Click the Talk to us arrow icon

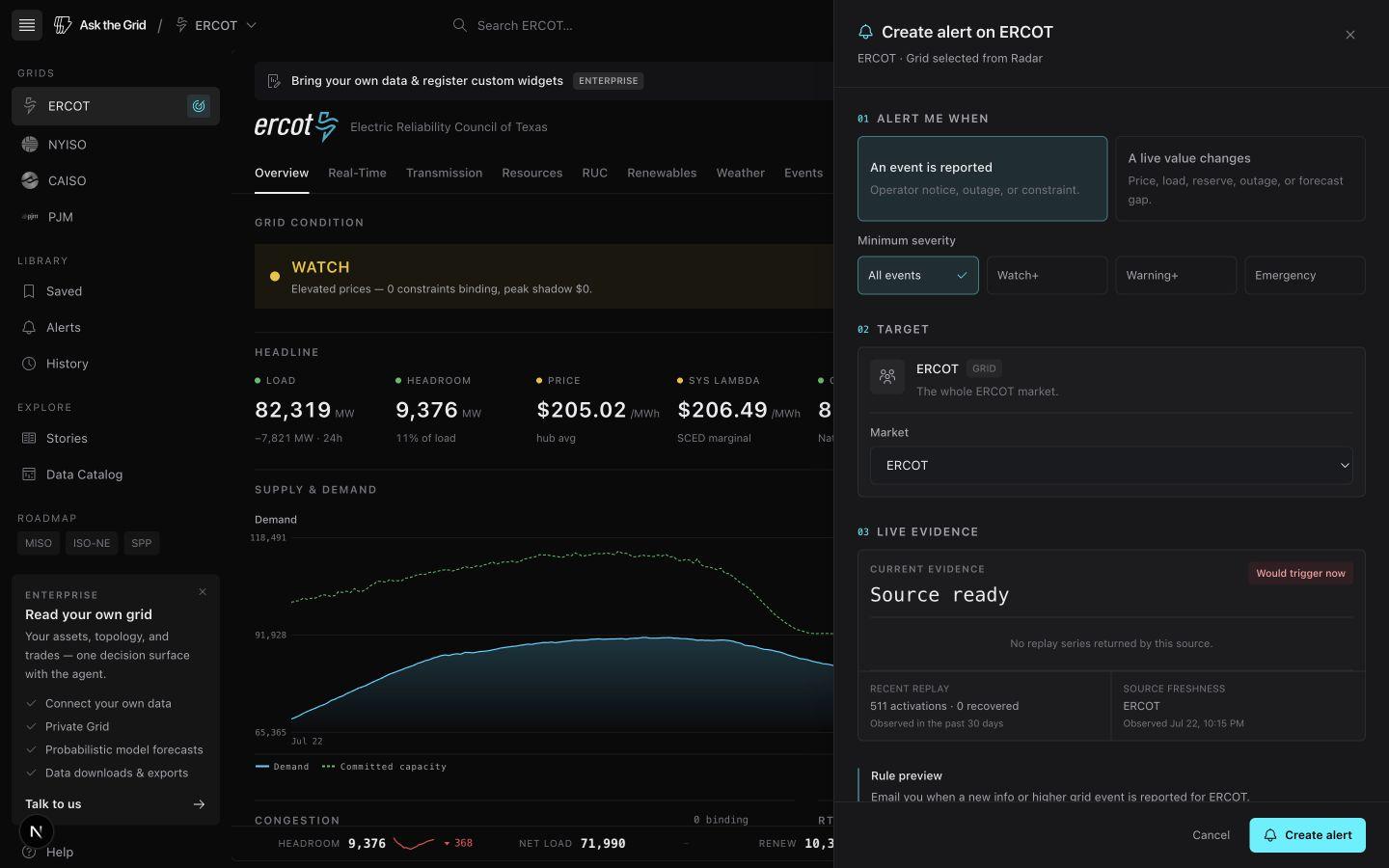point(199,804)
